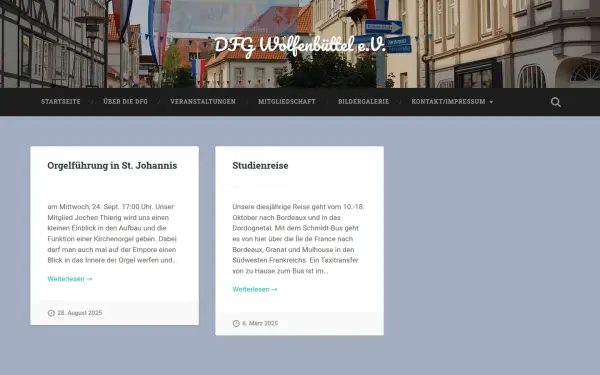The height and width of the screenshot is (375, 600).
Task: Open the Studienreise post title
Action: [260, 165]
